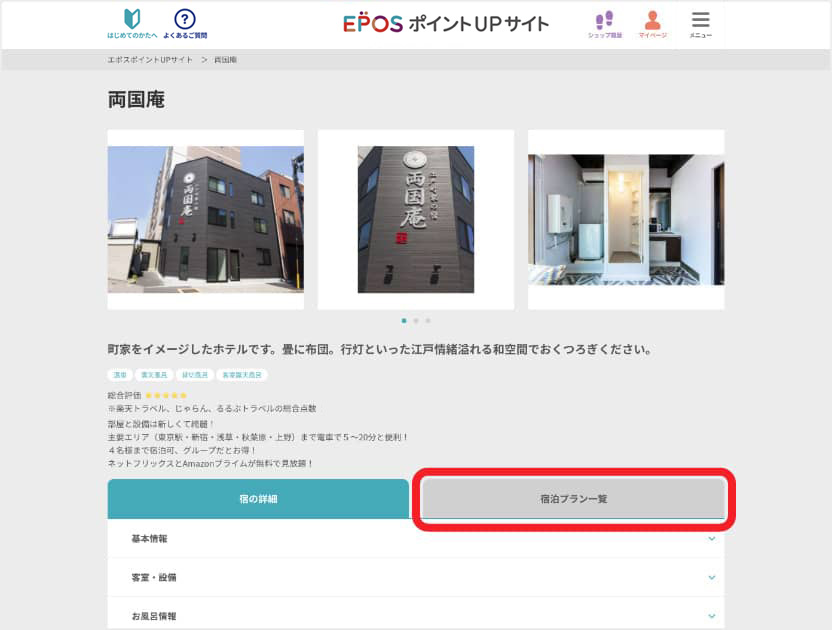The width and height of the screenshot is (832, 630).
Task: Select the 宿泊プラン一覧 tab
Action: [573, 499]
